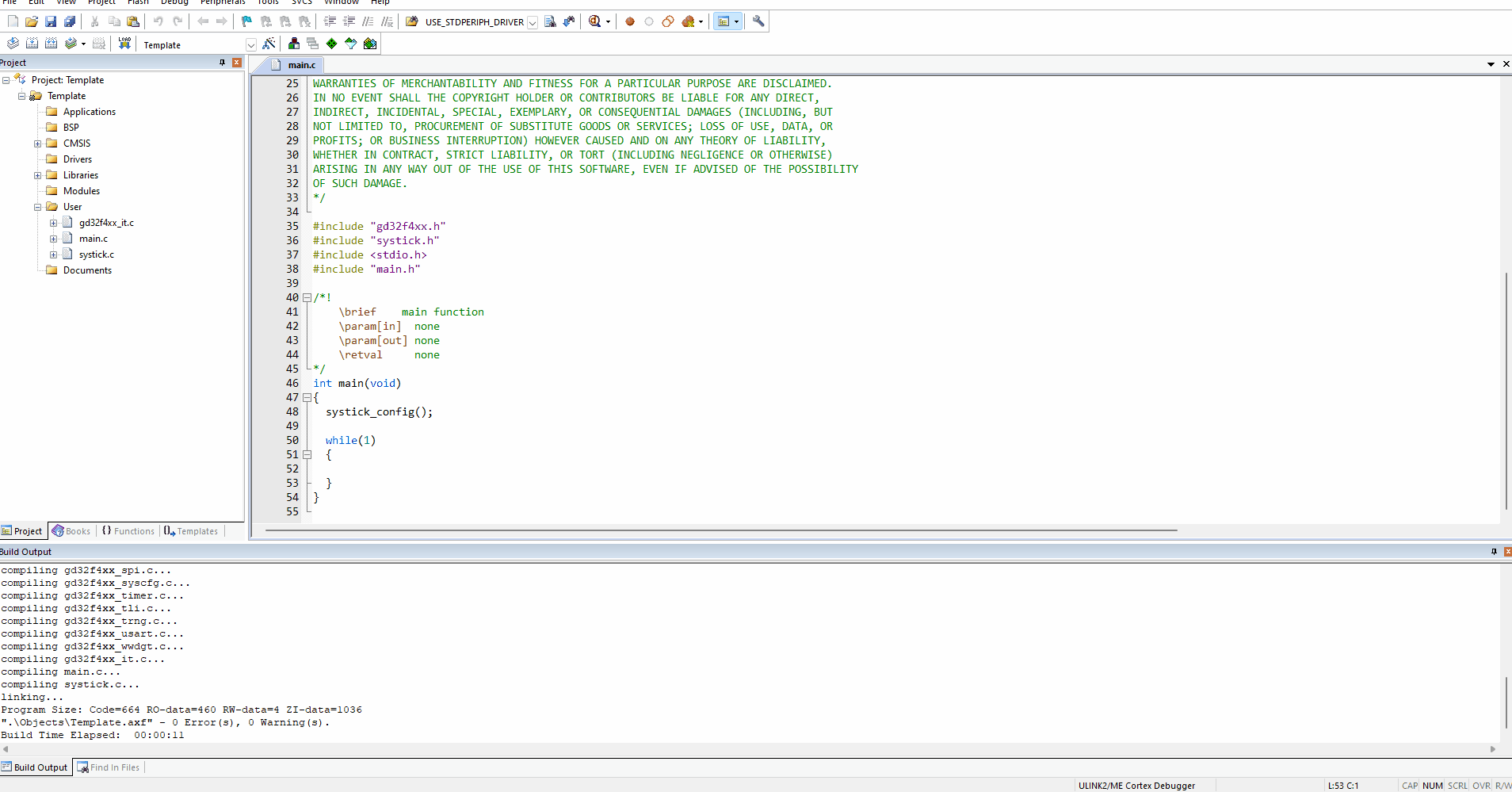Switch to the Books tab
1512x792 pixels.
pos(71,531)
